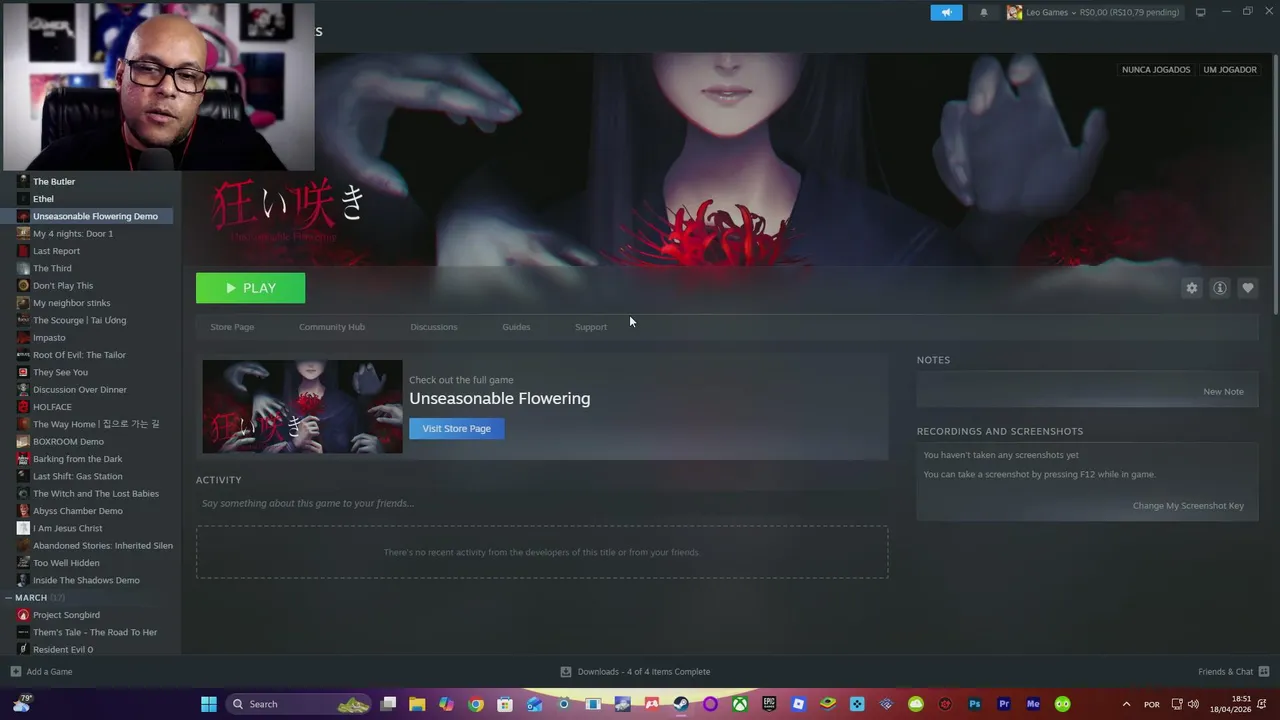The width and height of the screenshot is (1280, 720).
Task: Open the Discussions tab
Action: click(x=434, y=327)
